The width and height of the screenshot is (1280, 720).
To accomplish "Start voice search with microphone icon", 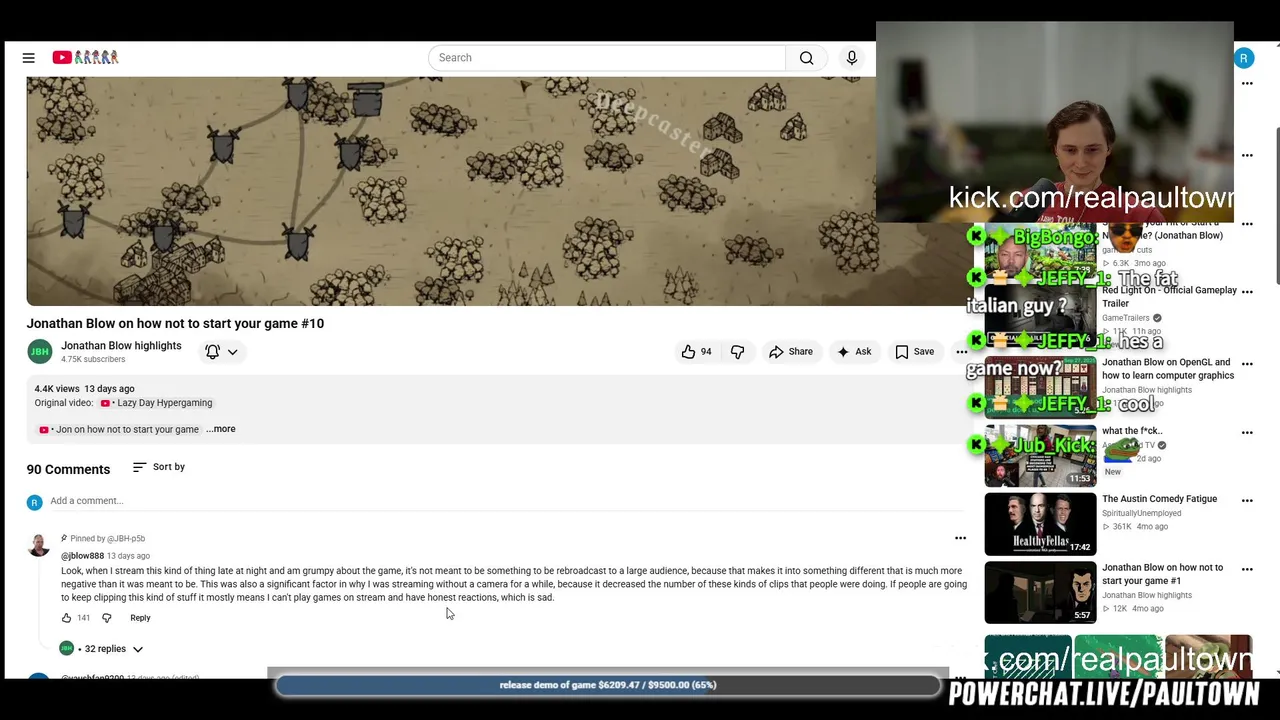I will tap(852, 58).
